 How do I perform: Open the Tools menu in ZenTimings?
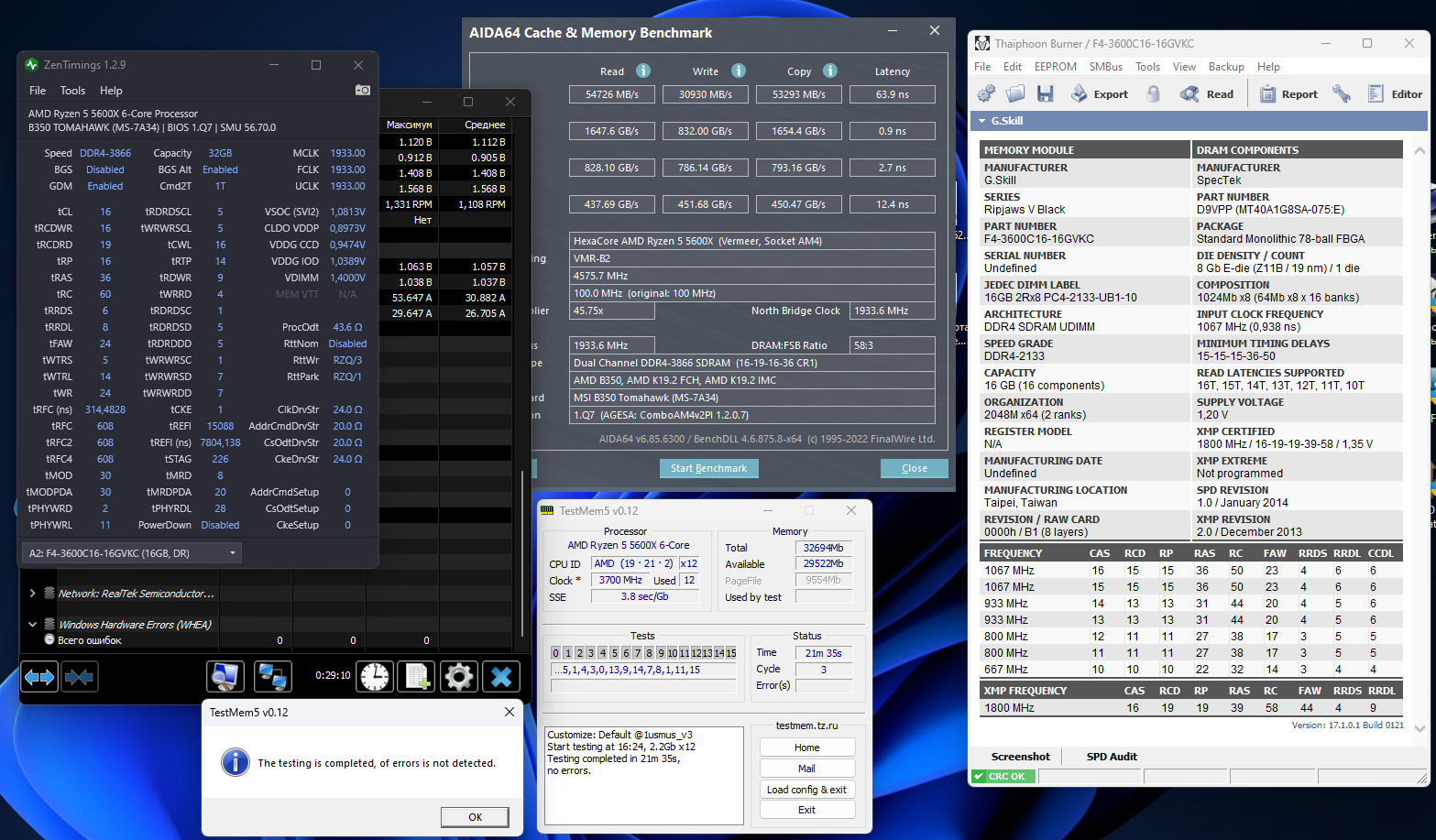(x=72, y=91)
